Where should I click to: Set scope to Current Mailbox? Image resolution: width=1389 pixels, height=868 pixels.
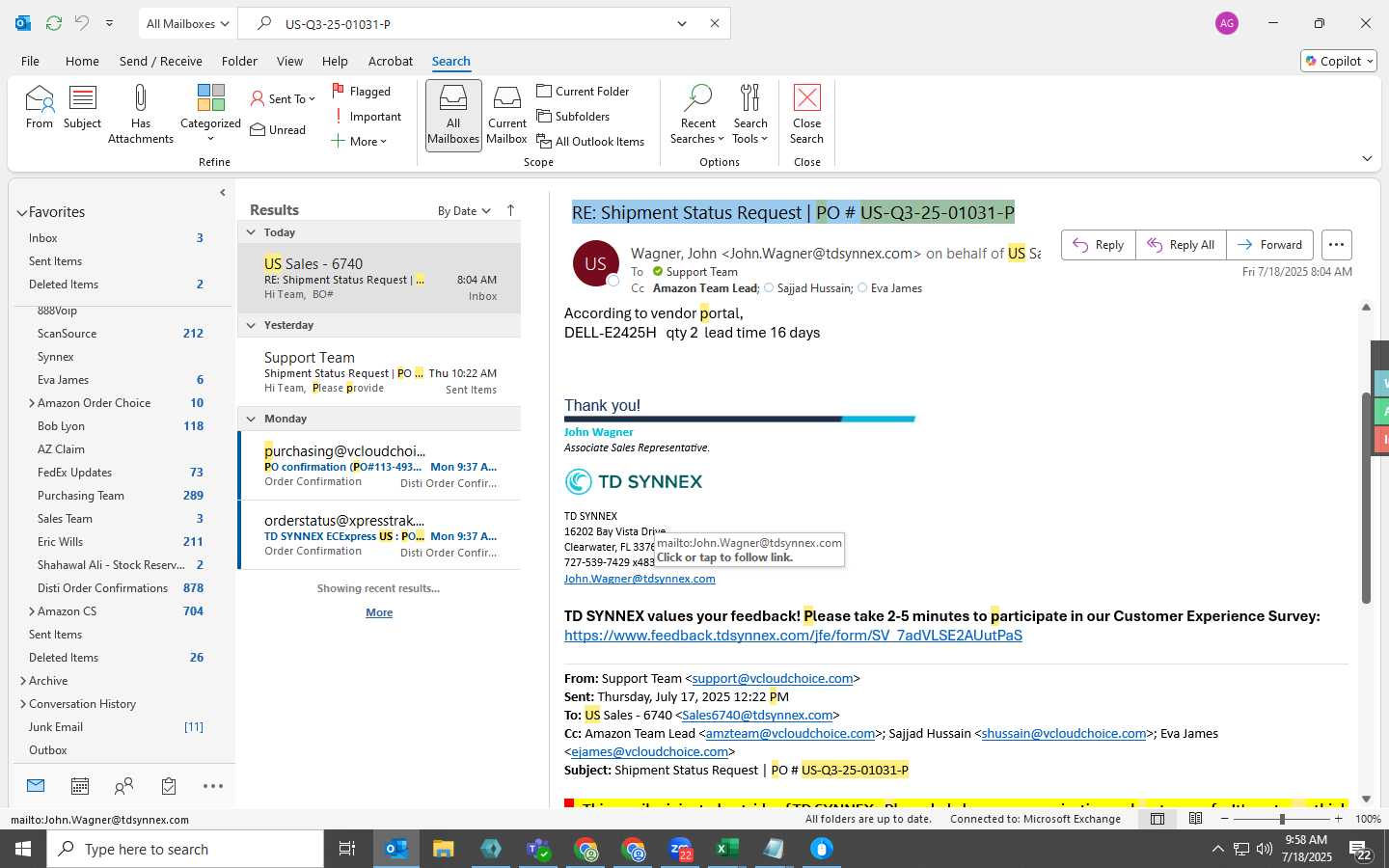(507, 115)
